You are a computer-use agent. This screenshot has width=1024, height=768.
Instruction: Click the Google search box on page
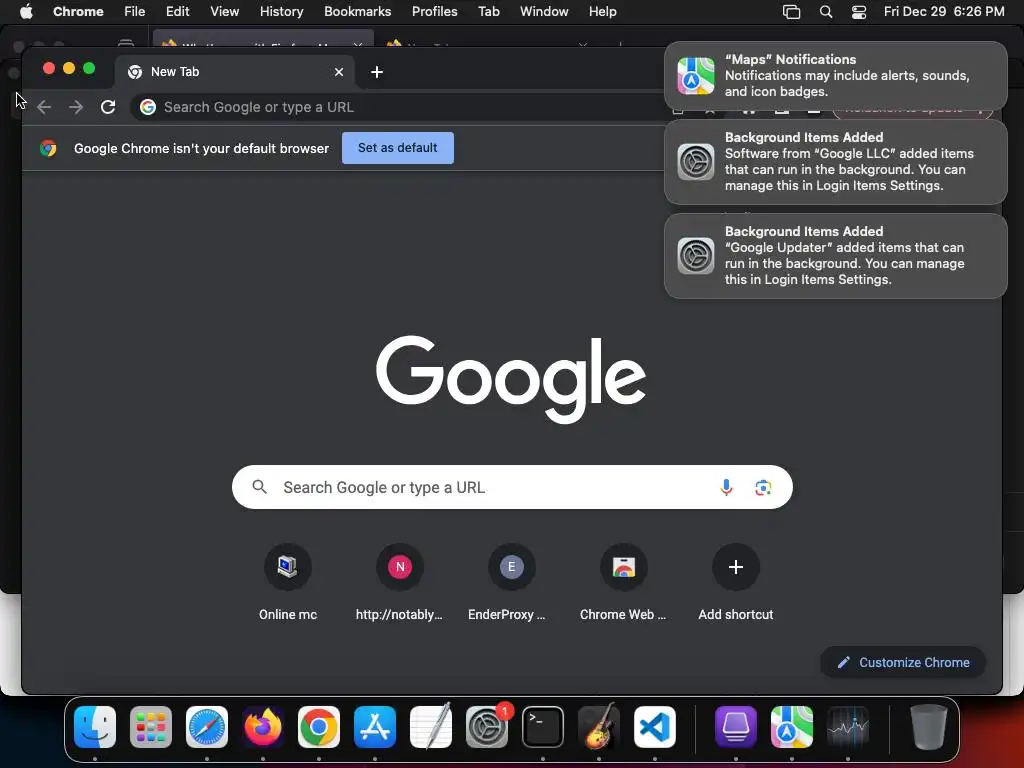pyautogui.click(x=512, y=487)
